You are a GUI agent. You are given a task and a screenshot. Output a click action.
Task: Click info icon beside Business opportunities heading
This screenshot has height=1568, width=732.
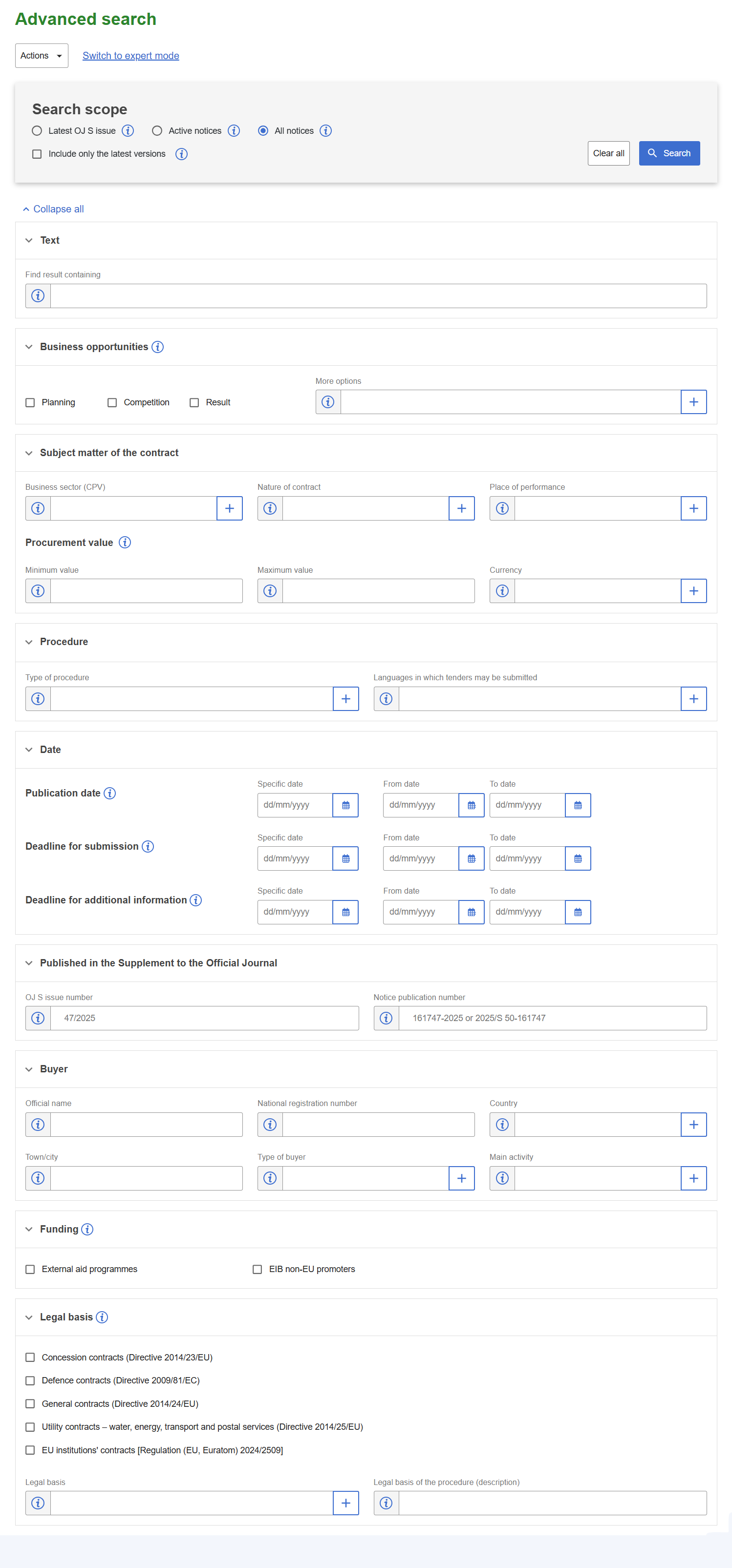click(x=158, y=347)
